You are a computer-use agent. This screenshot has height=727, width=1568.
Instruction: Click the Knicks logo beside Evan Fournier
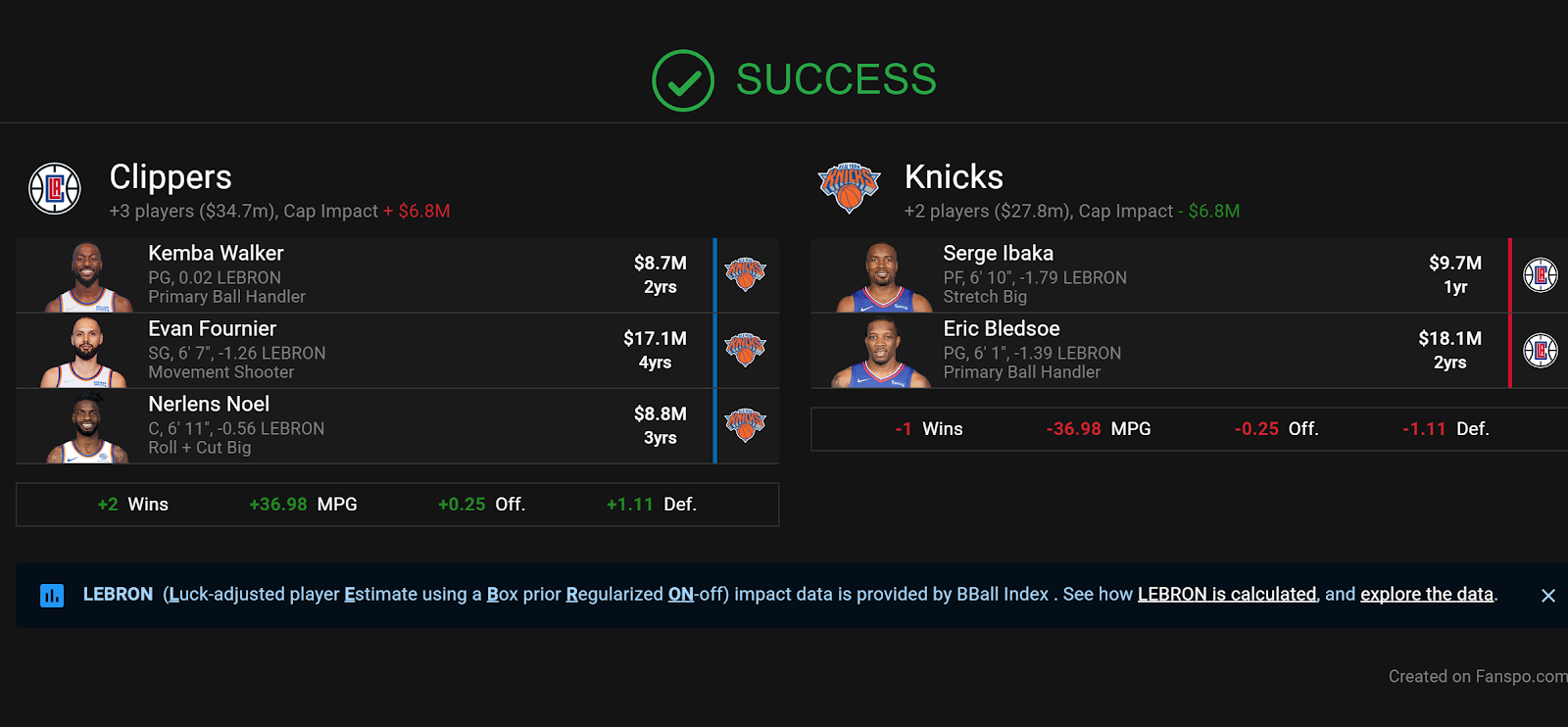745,350
